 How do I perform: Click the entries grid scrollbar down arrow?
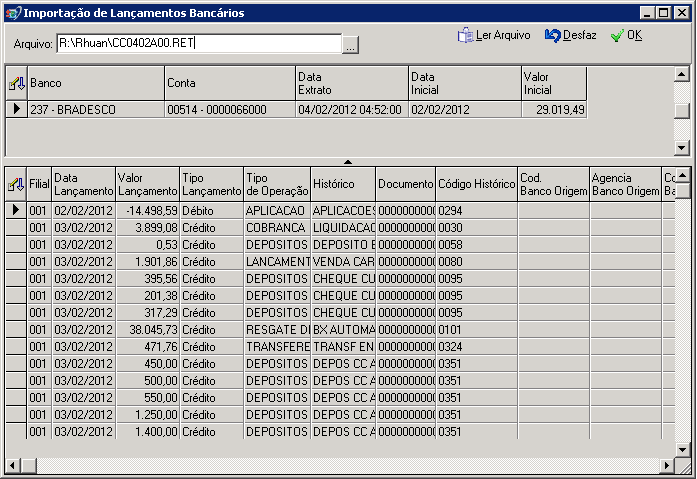[682, 449]
